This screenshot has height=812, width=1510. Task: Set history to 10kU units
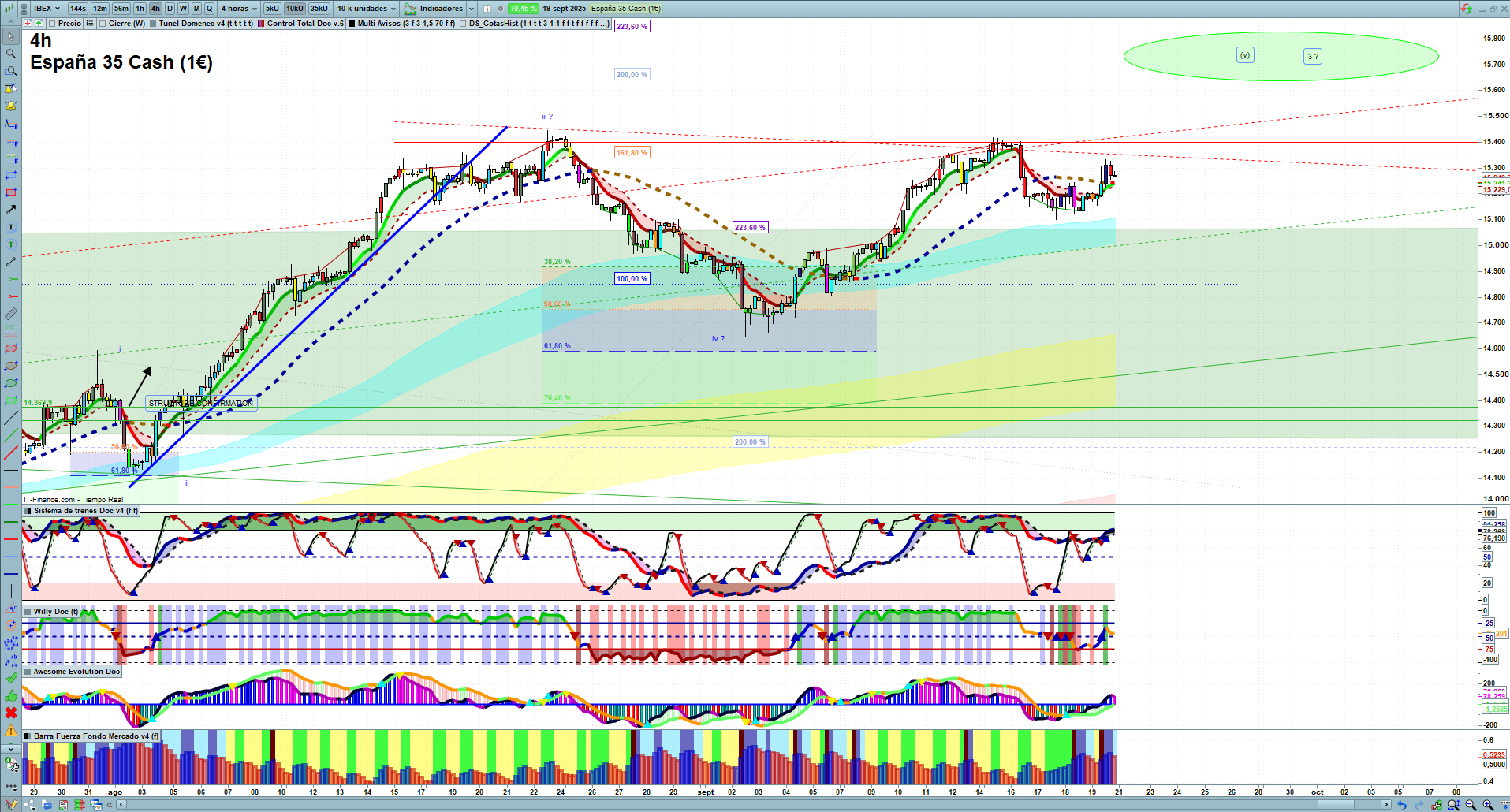(x=295, y=9)
